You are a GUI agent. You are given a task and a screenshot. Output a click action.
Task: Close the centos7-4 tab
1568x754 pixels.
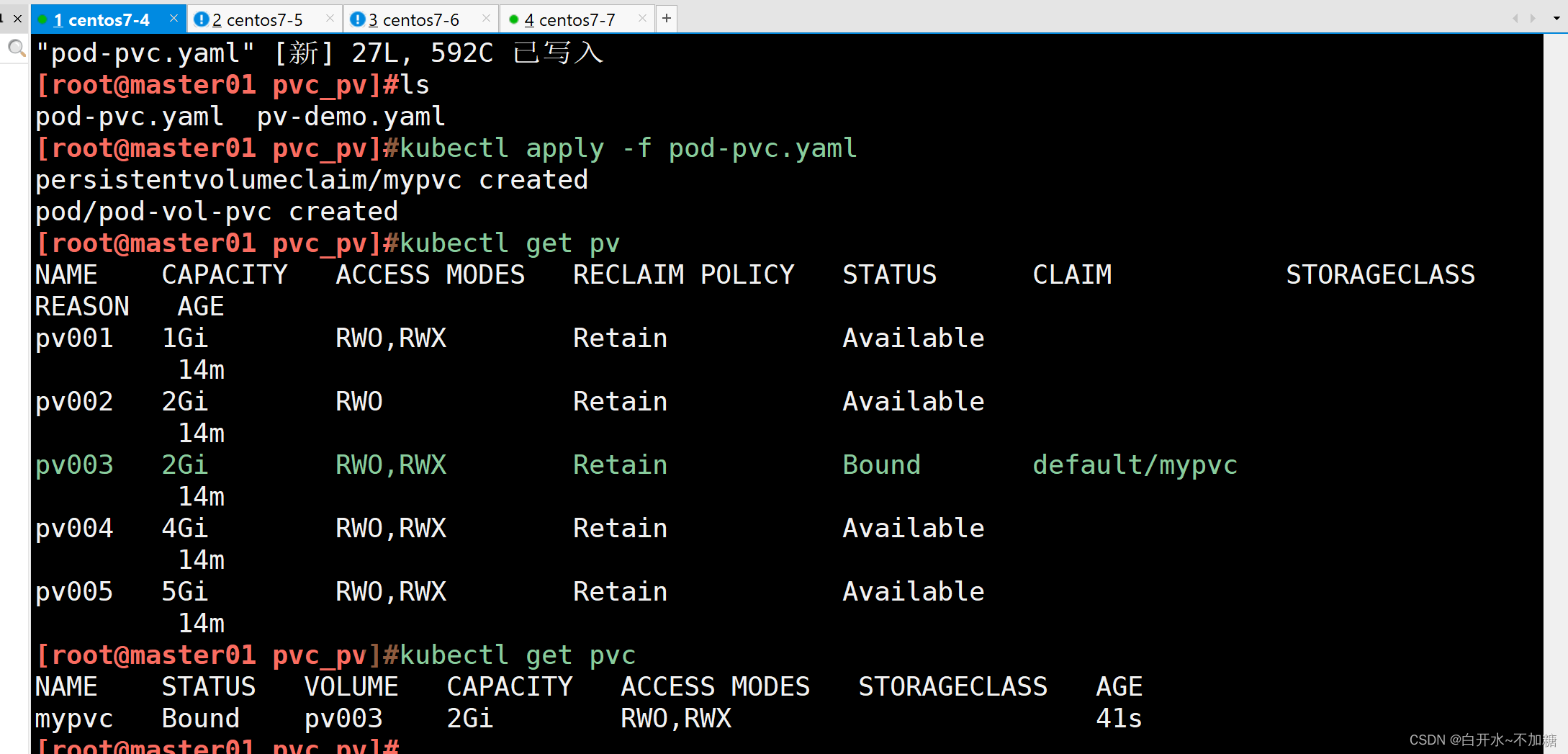tap(174, 19)
